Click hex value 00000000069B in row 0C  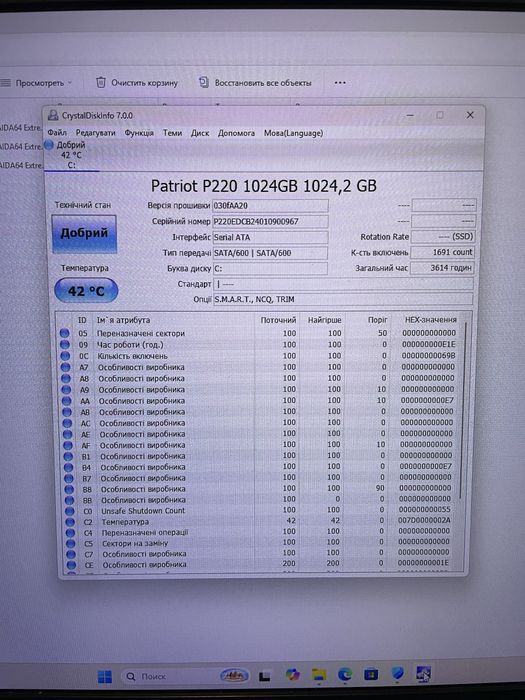429,356
